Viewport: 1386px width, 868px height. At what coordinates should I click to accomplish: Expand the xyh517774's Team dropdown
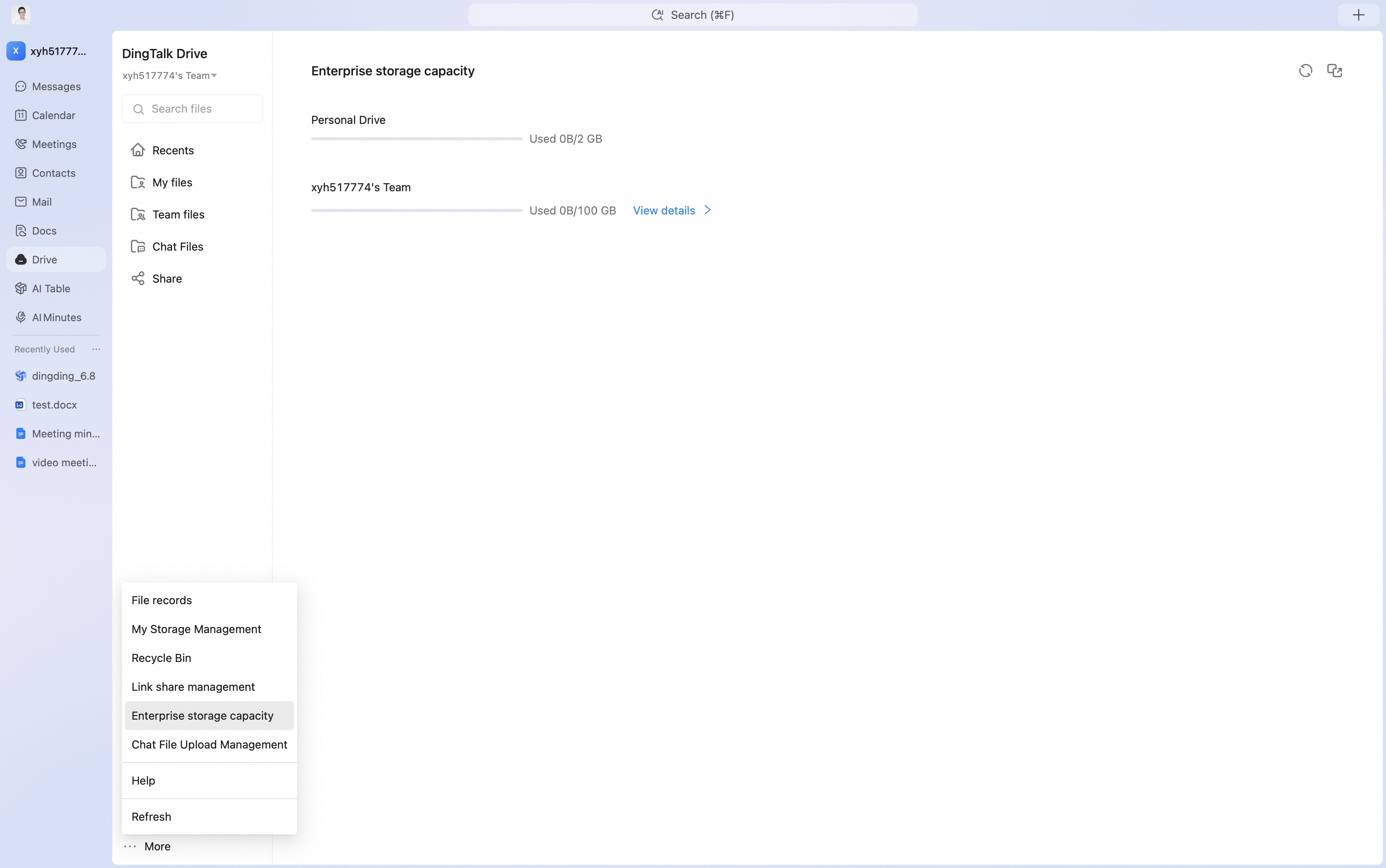coord(169,75)
